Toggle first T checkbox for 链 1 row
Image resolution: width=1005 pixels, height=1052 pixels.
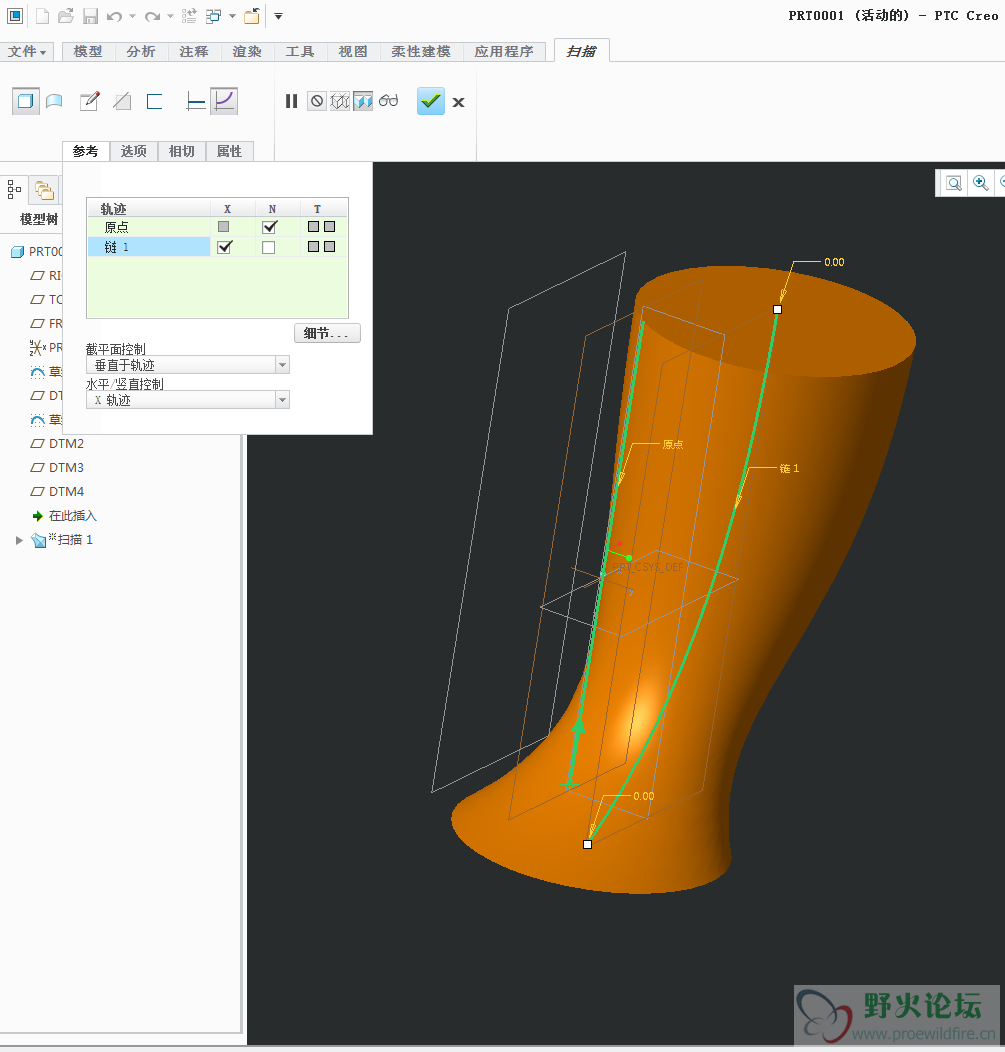[313, 247]
